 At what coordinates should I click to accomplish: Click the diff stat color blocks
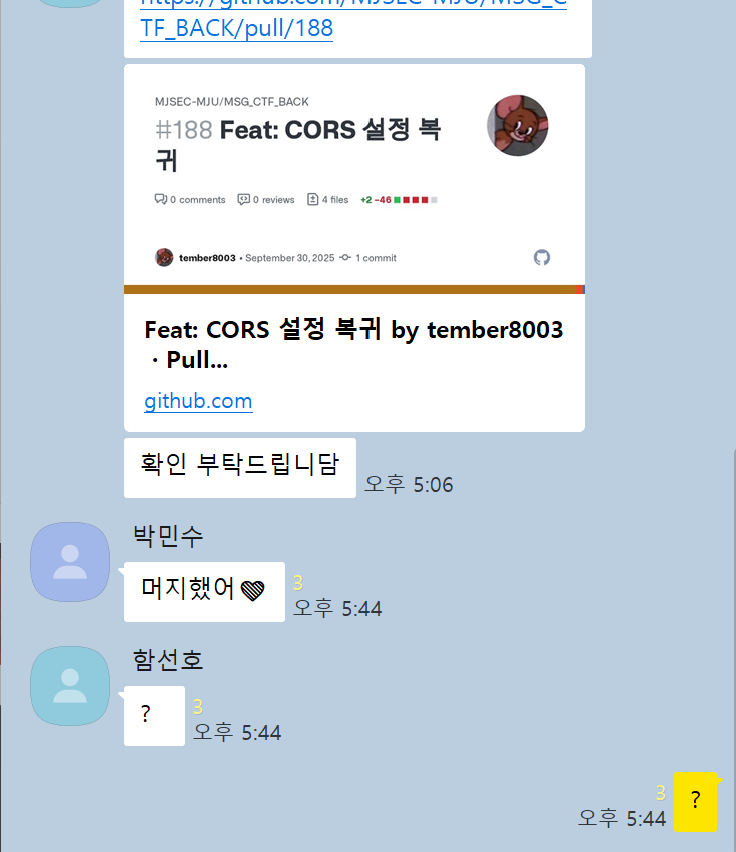click(x=416, y=200)
